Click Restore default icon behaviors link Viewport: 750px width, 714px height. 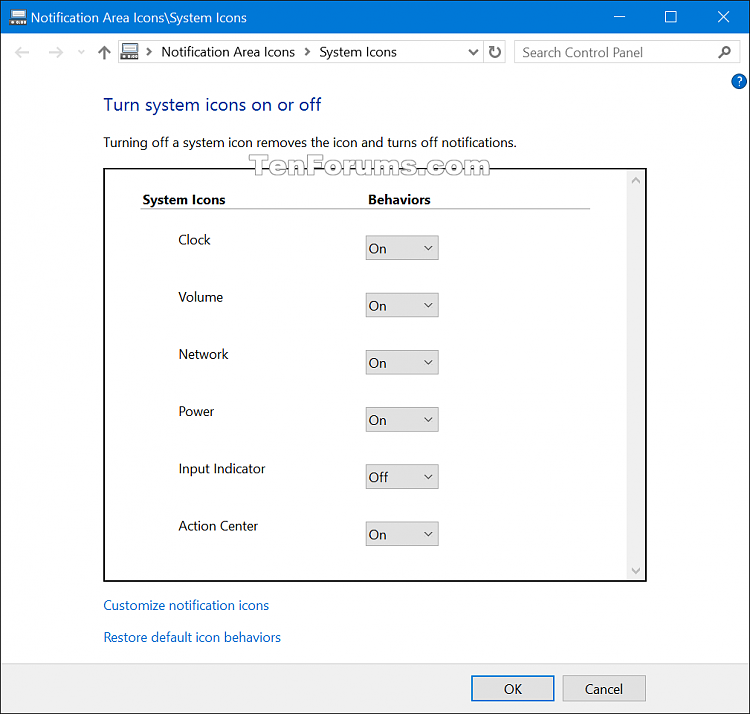tap(192, 637)
